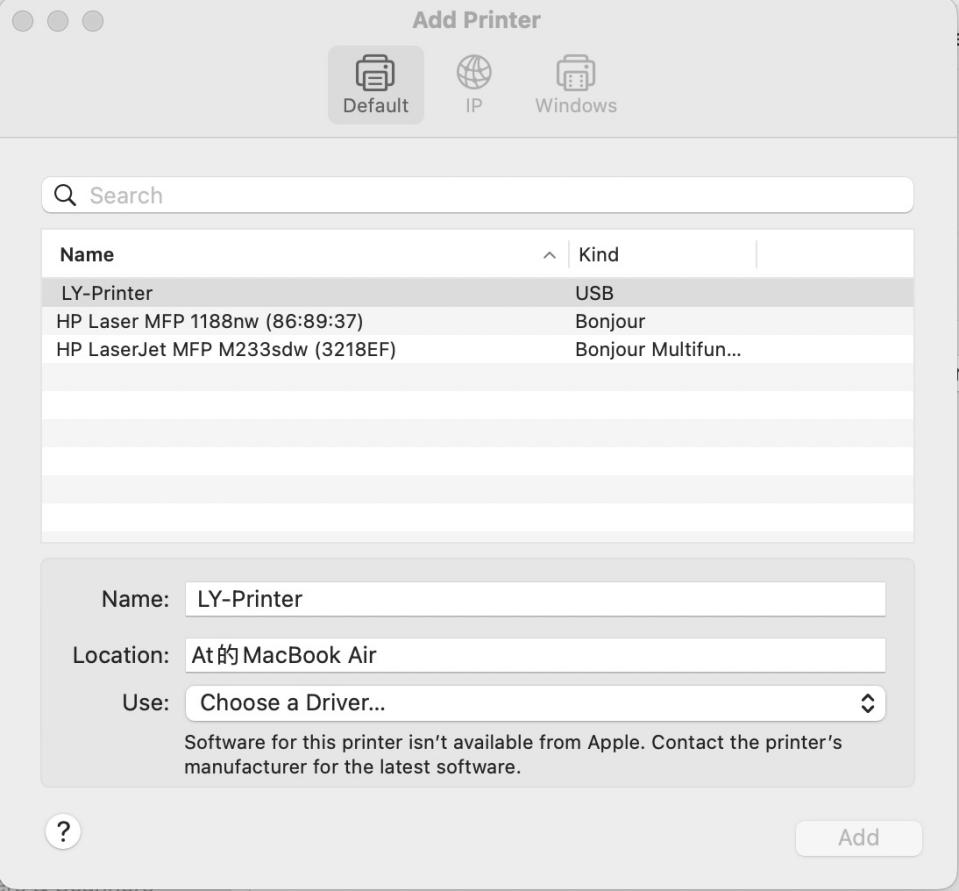The width and height of the screenshot is (959, 891).
Task: Minimize the Add Printer window
Action: click(x=58, y=21)
